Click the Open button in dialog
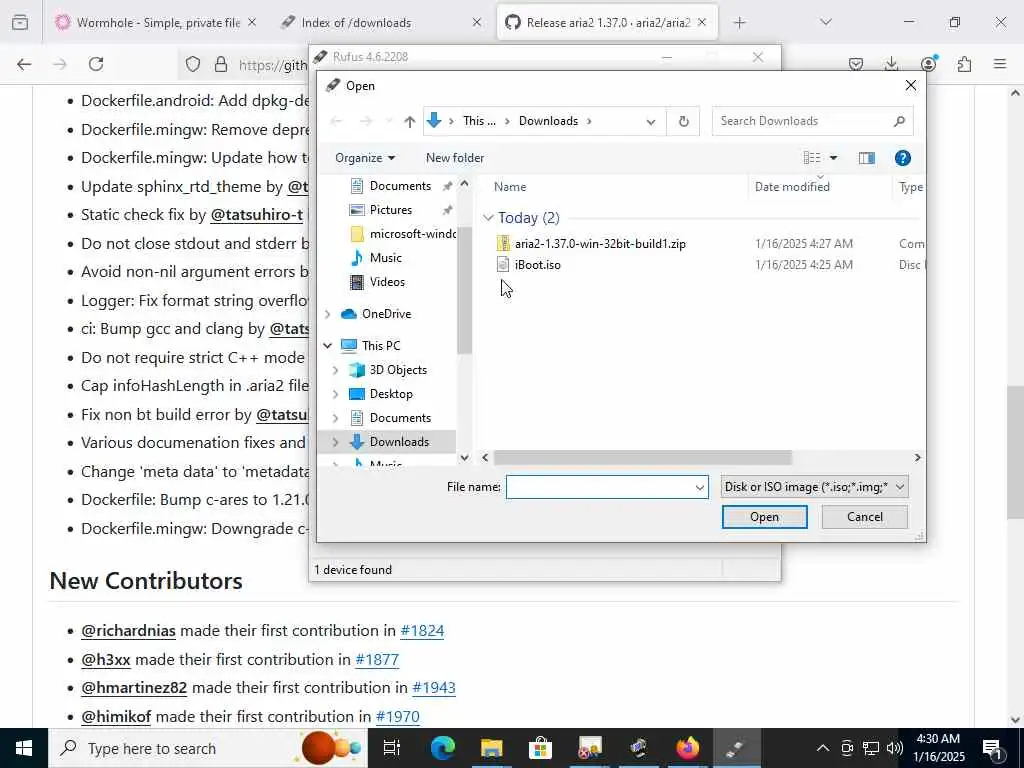Screen dimensions: 1024x768 (764, 517)
